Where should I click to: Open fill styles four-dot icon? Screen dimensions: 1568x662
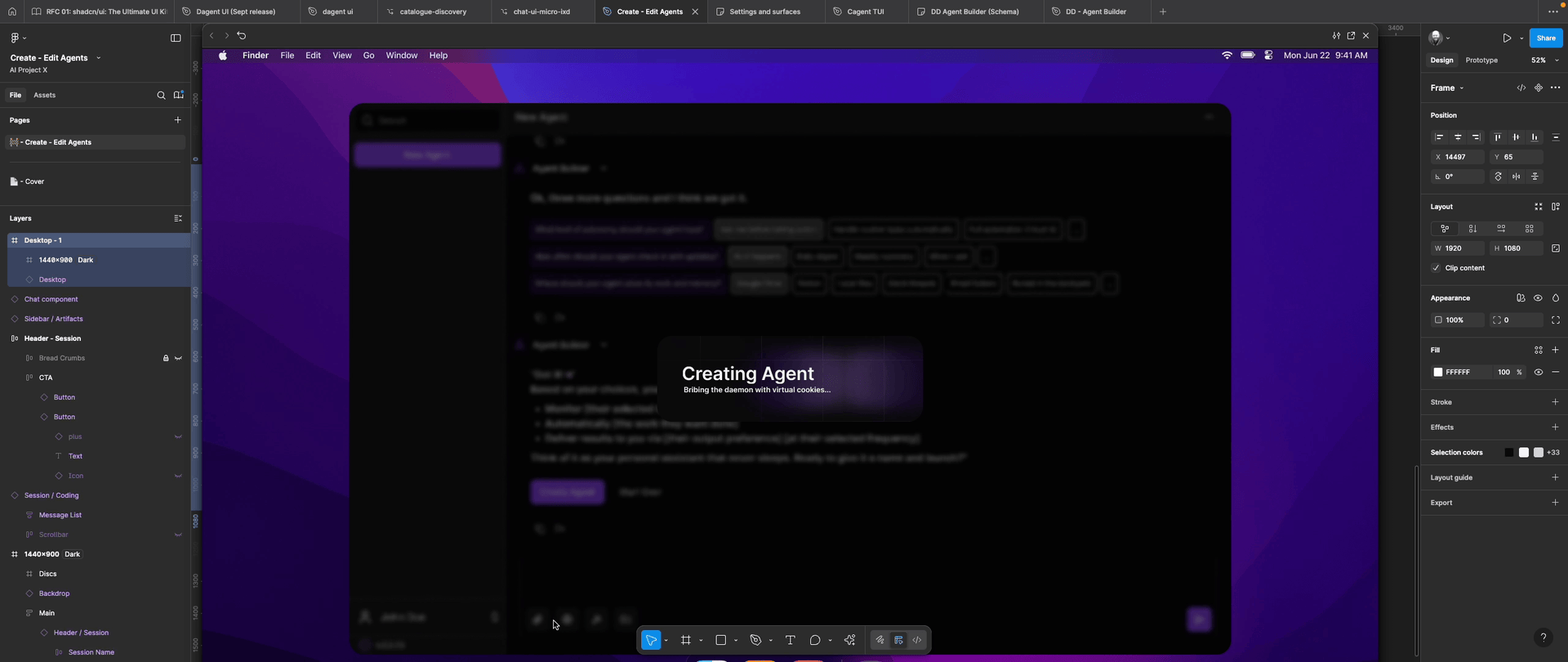click(x=1539, y=350)
